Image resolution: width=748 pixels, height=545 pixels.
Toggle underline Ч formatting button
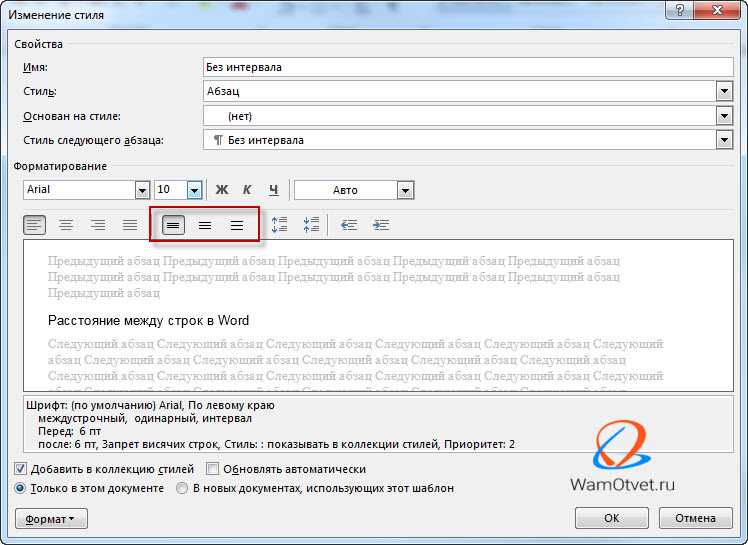[273, 190]
